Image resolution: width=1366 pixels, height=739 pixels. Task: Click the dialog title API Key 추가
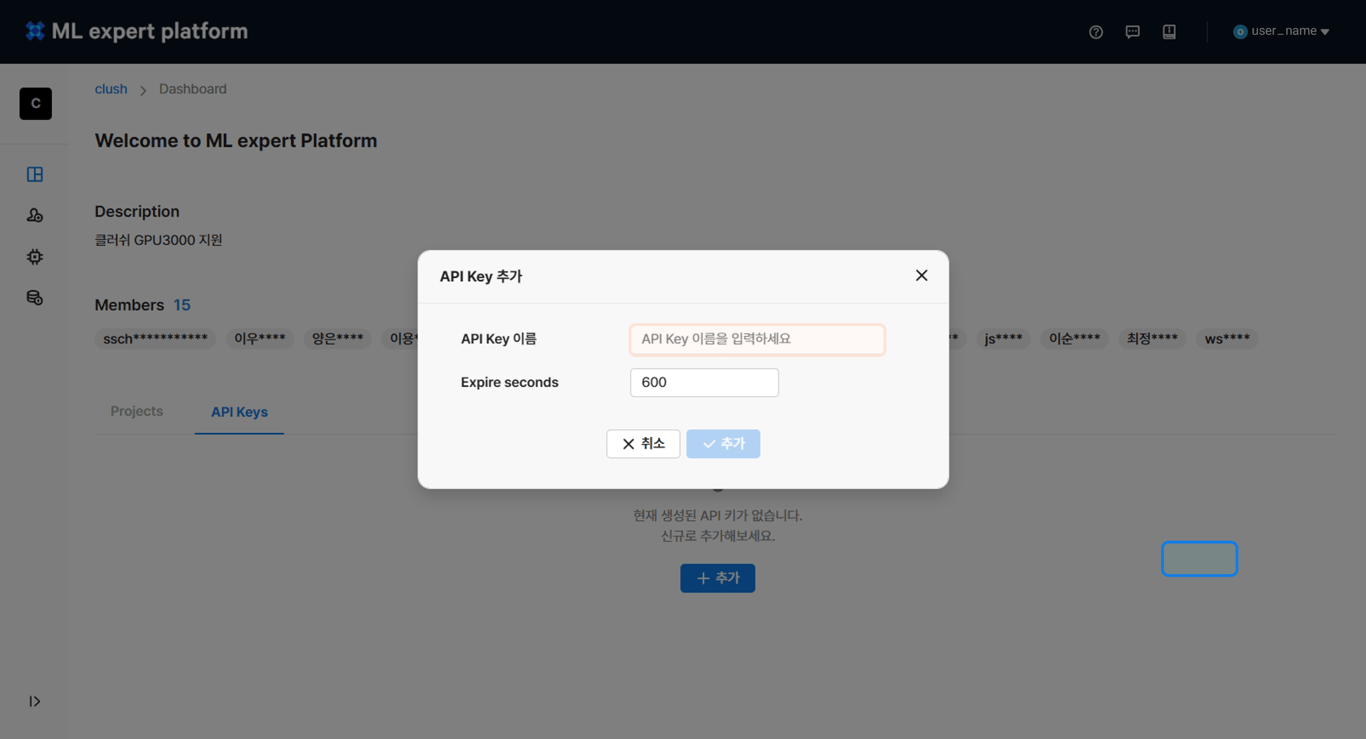tap(481, 276)
